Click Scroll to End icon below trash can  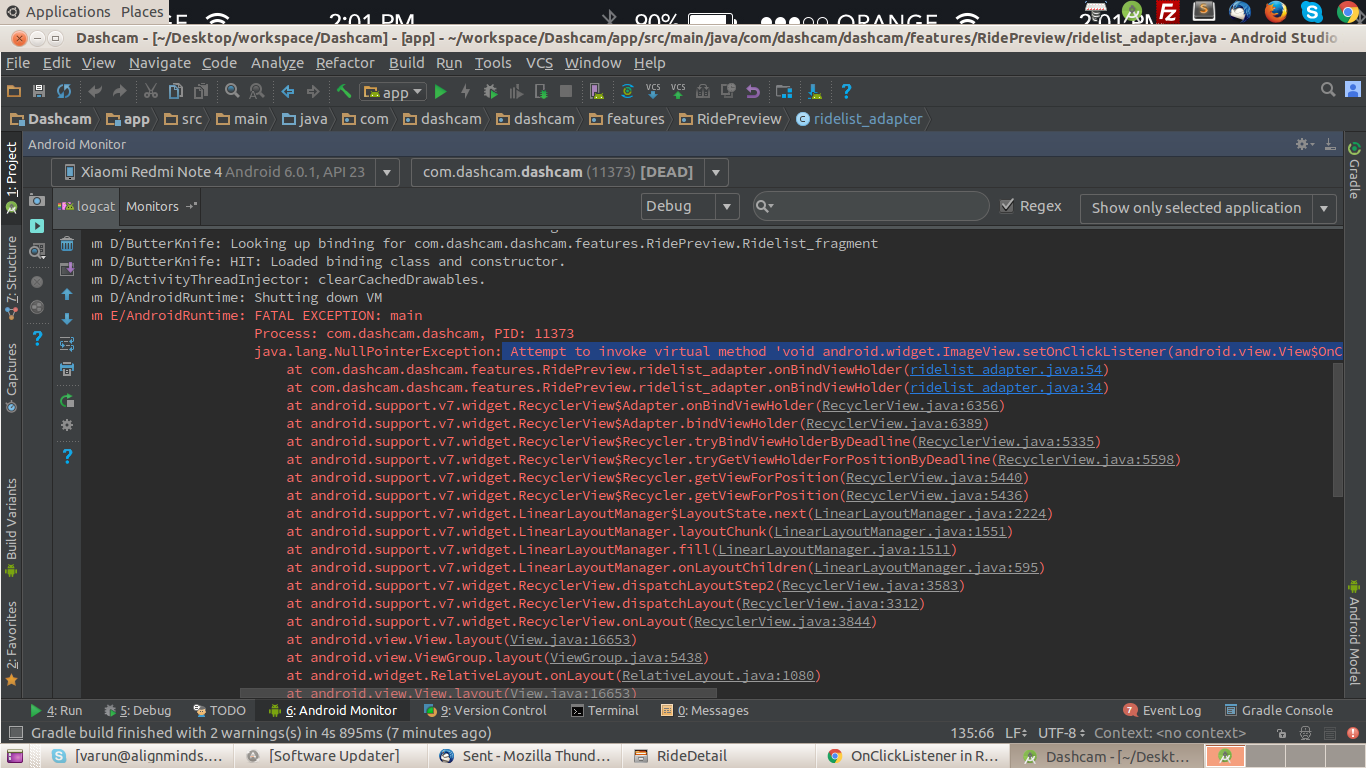67,269
